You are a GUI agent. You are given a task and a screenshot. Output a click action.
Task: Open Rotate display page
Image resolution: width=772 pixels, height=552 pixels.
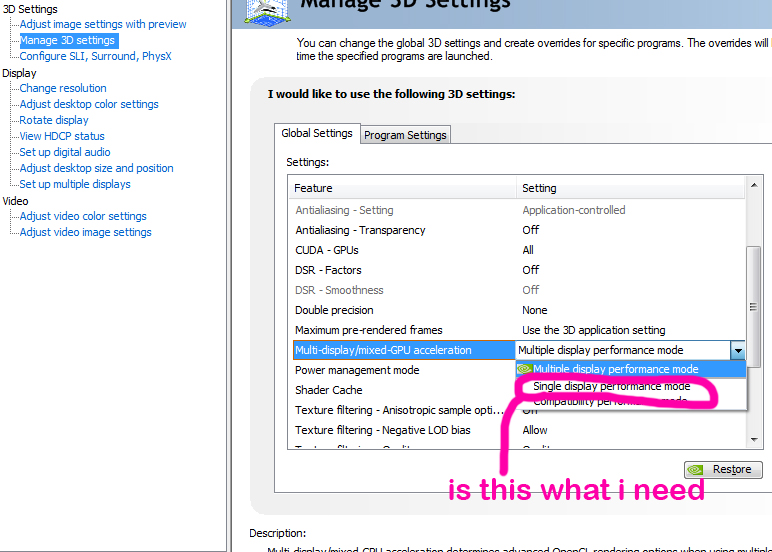(54, 120)
